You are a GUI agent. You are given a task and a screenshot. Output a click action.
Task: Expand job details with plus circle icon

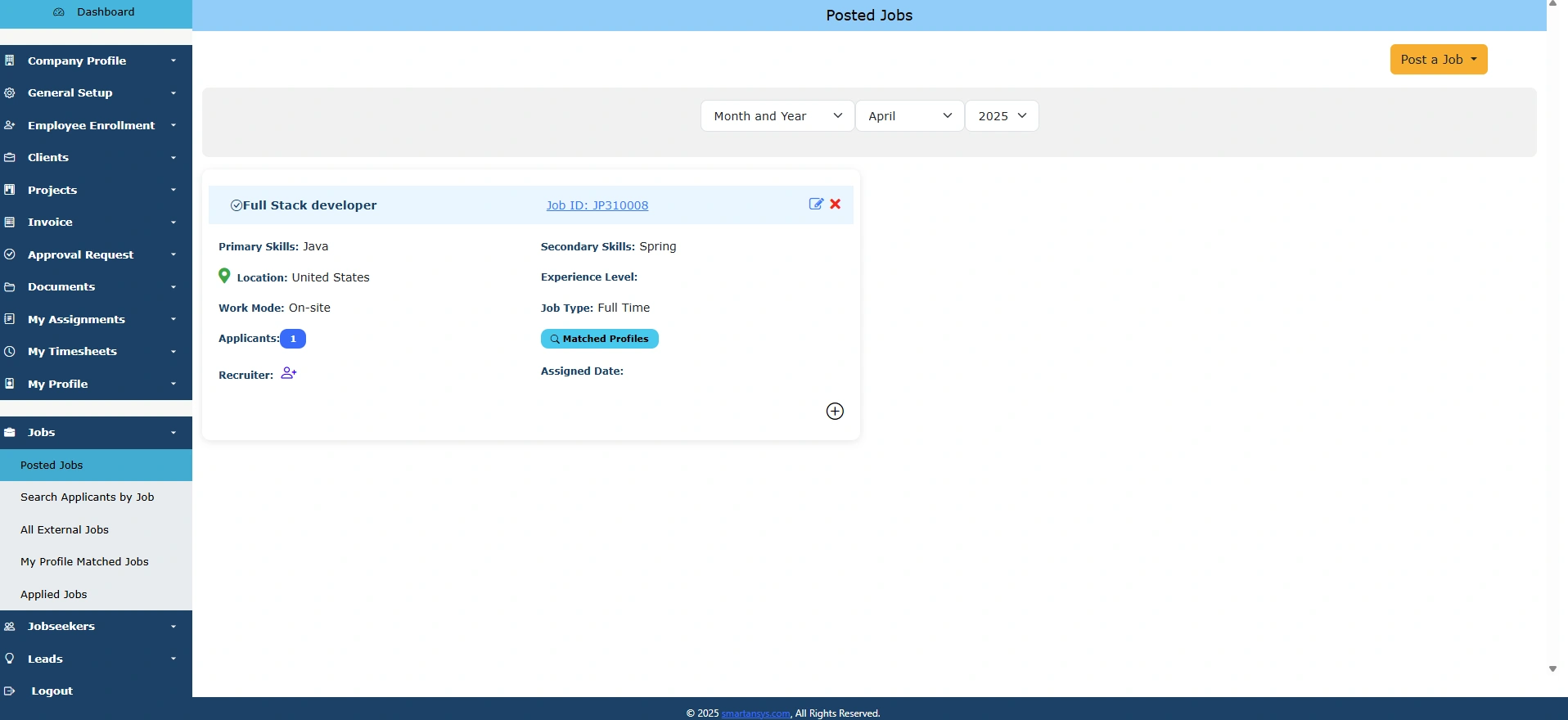[834, 411]
